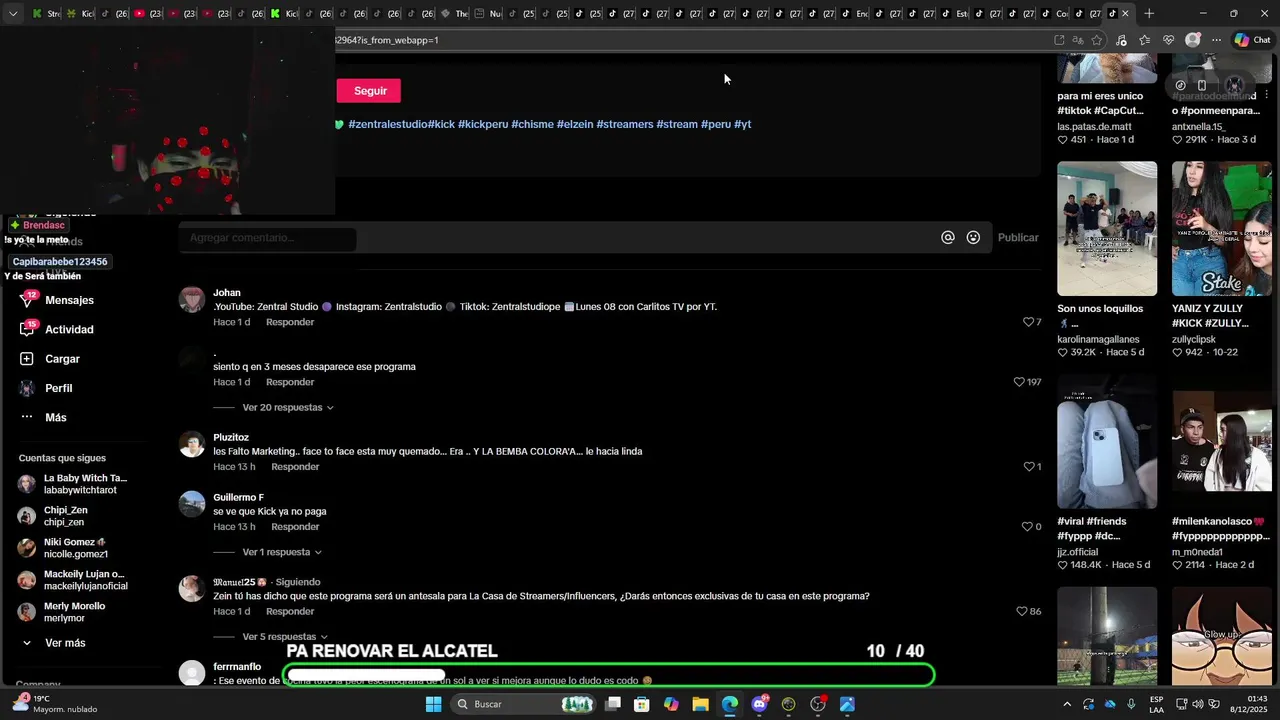
Task: Open the Edge profile icon
Action: pos(1192,40)
